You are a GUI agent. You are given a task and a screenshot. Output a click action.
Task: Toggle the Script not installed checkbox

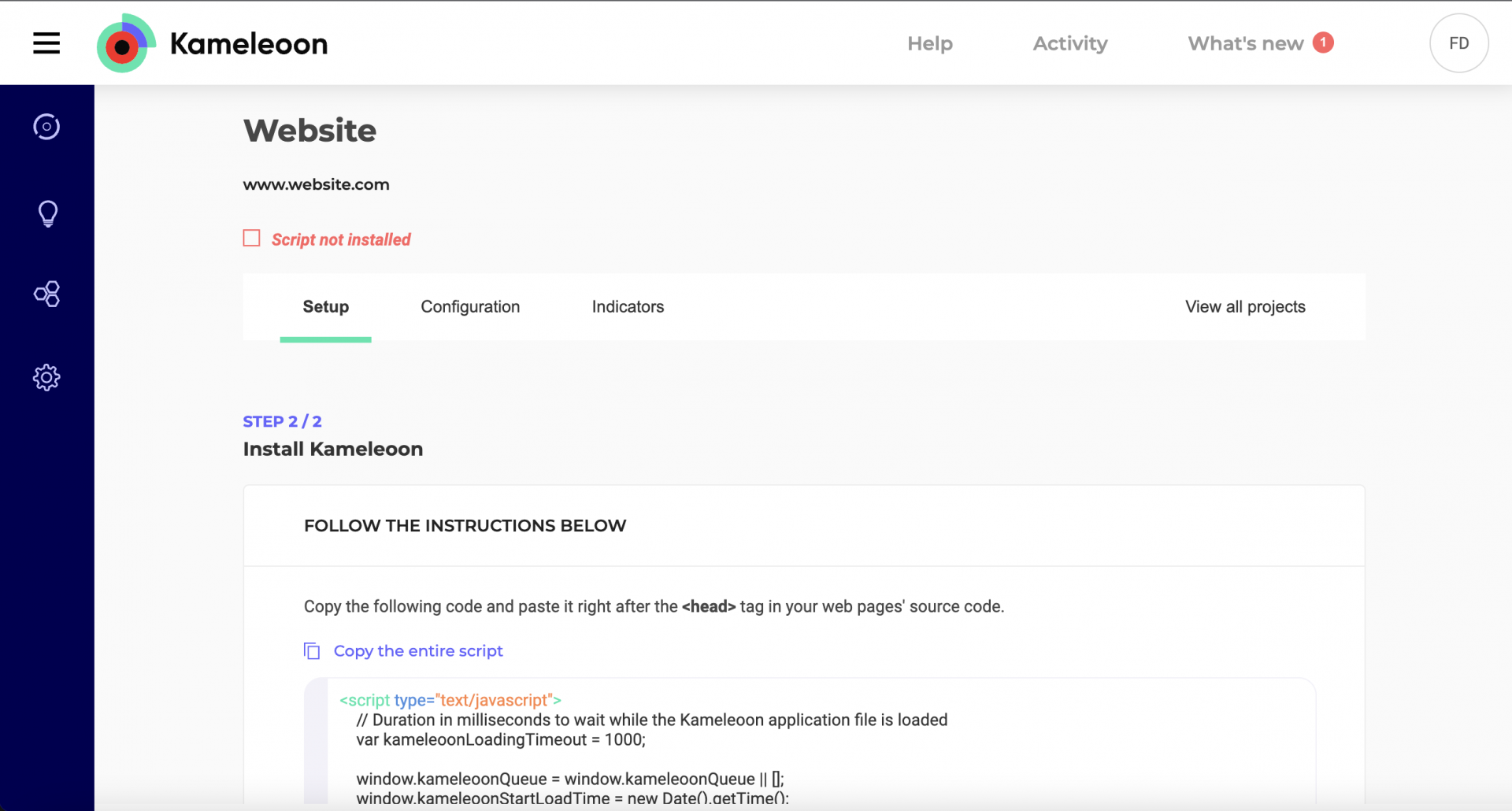(x=251, y=238)
